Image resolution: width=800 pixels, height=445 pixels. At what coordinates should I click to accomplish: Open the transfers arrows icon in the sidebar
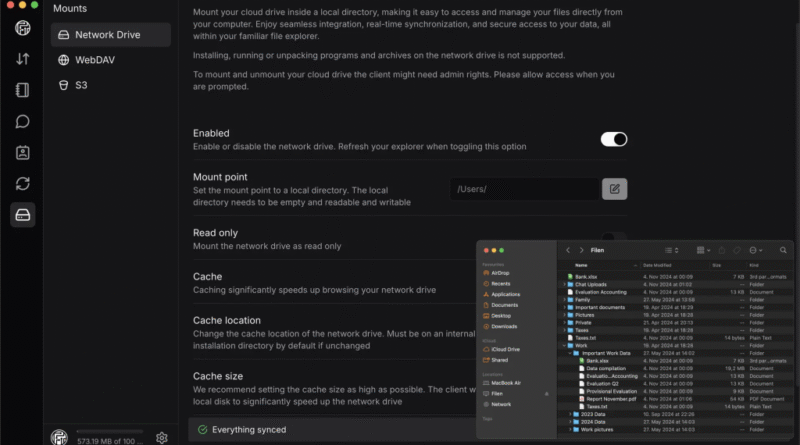click(x=22, y=59)
